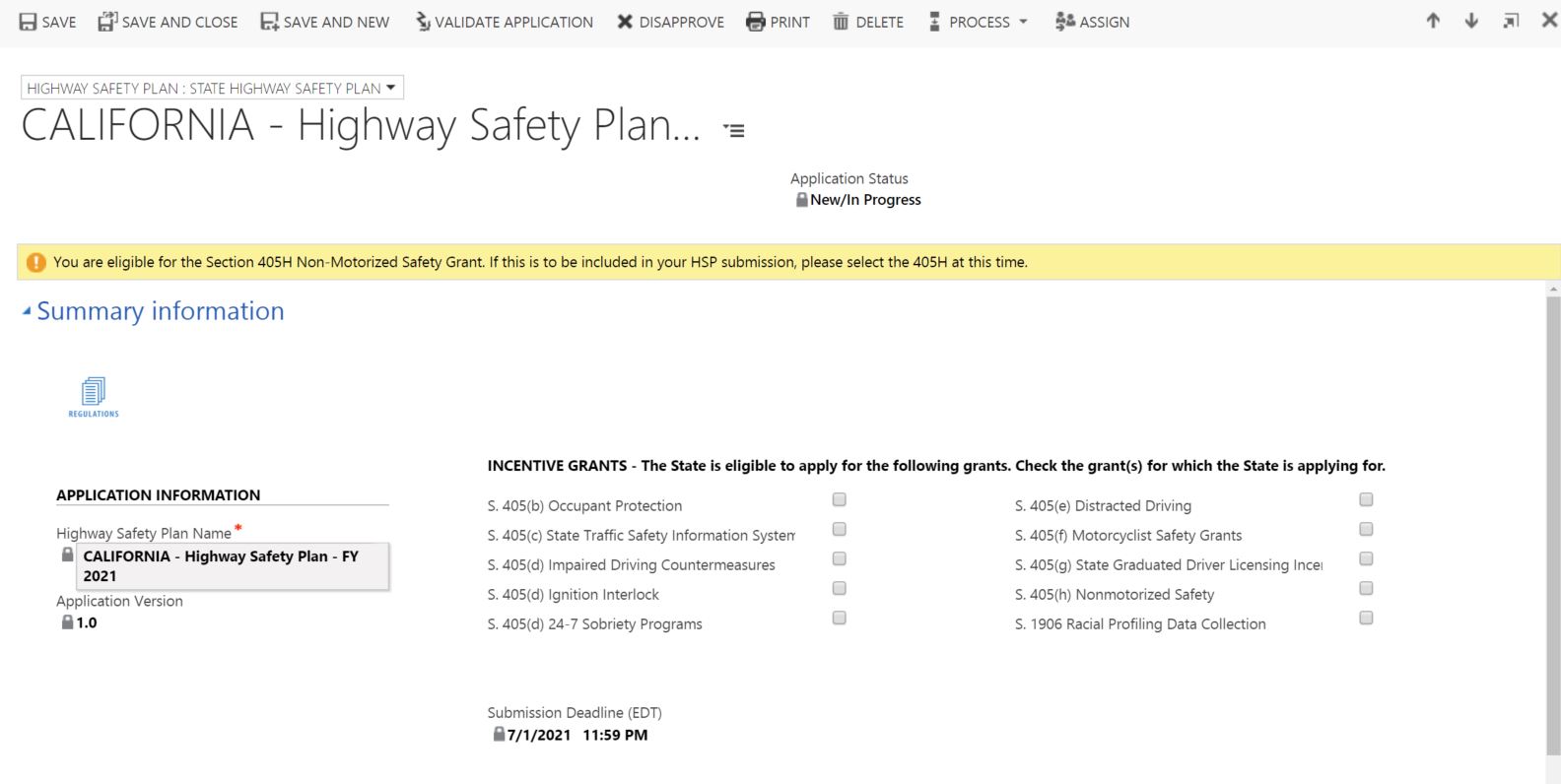Click the Validate Application icon
This screenshot has width=1561, height=784.
[x=423, y=22]
